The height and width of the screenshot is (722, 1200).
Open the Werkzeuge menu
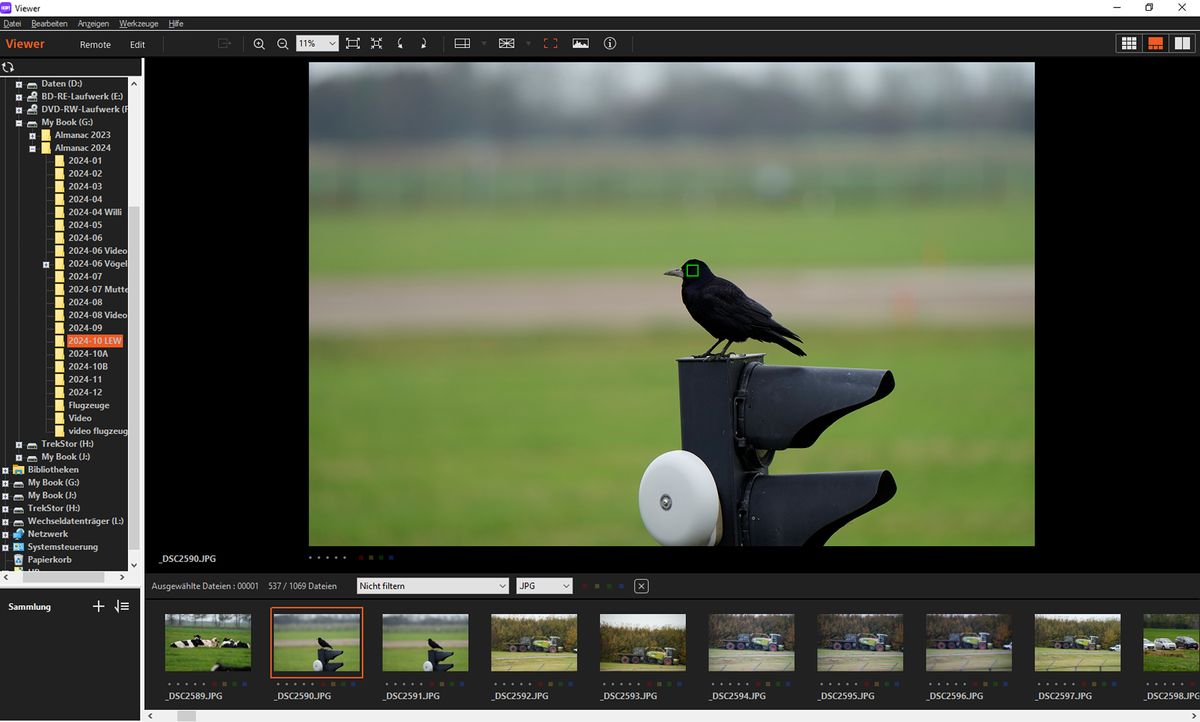click(x=137, y=23)
